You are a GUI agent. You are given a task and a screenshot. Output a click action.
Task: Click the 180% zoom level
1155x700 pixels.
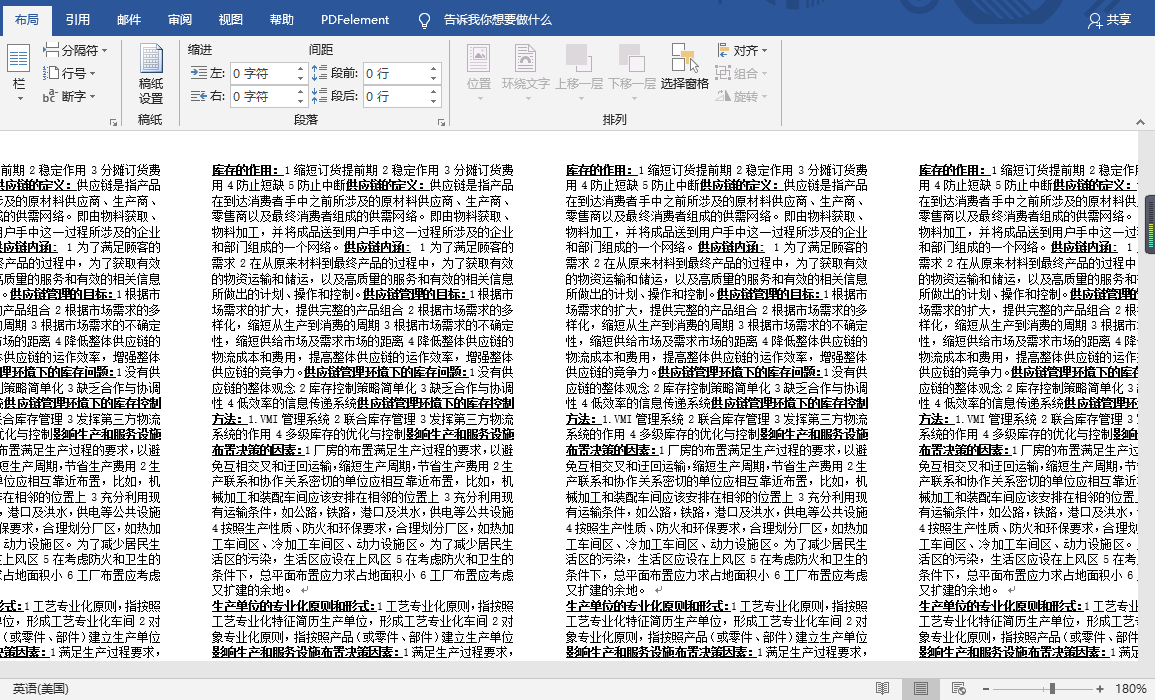1130,688
